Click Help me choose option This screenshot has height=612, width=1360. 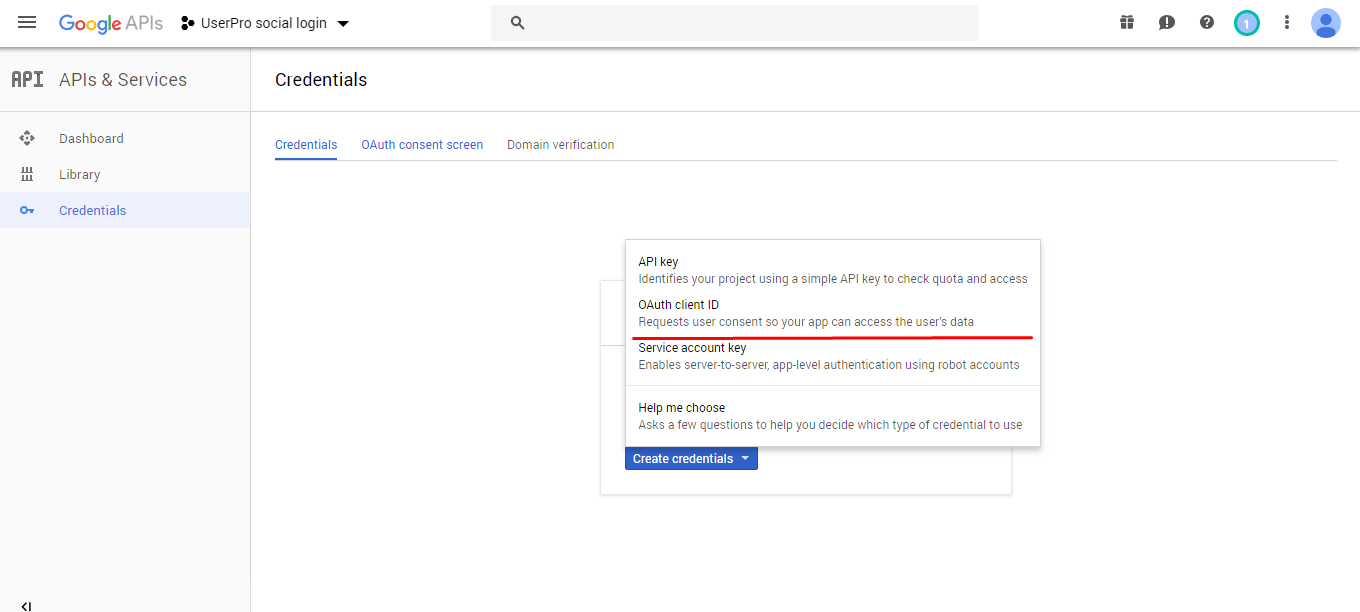(832, 416)
